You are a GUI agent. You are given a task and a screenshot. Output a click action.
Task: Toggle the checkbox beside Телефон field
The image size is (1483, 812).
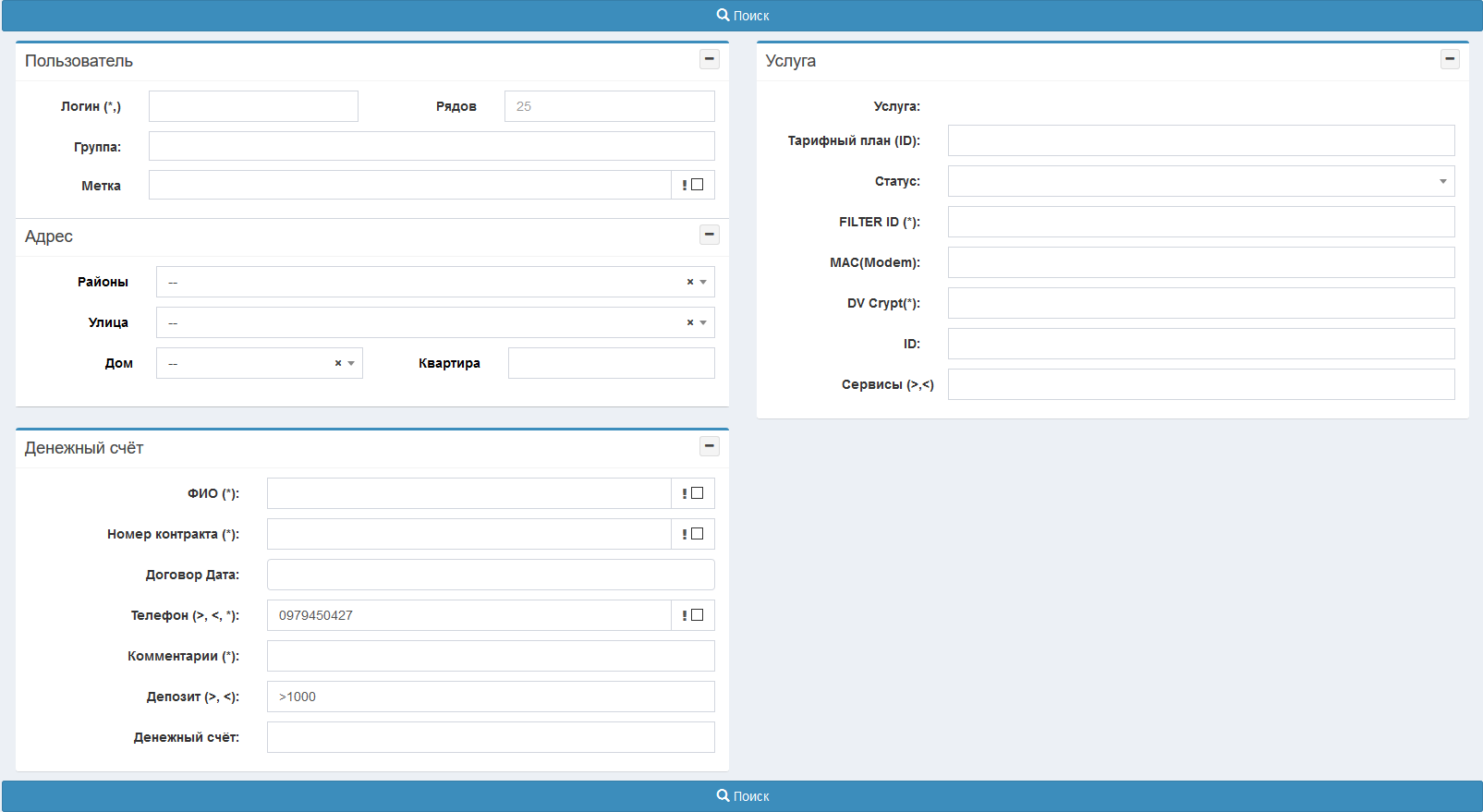click(698, 615)
